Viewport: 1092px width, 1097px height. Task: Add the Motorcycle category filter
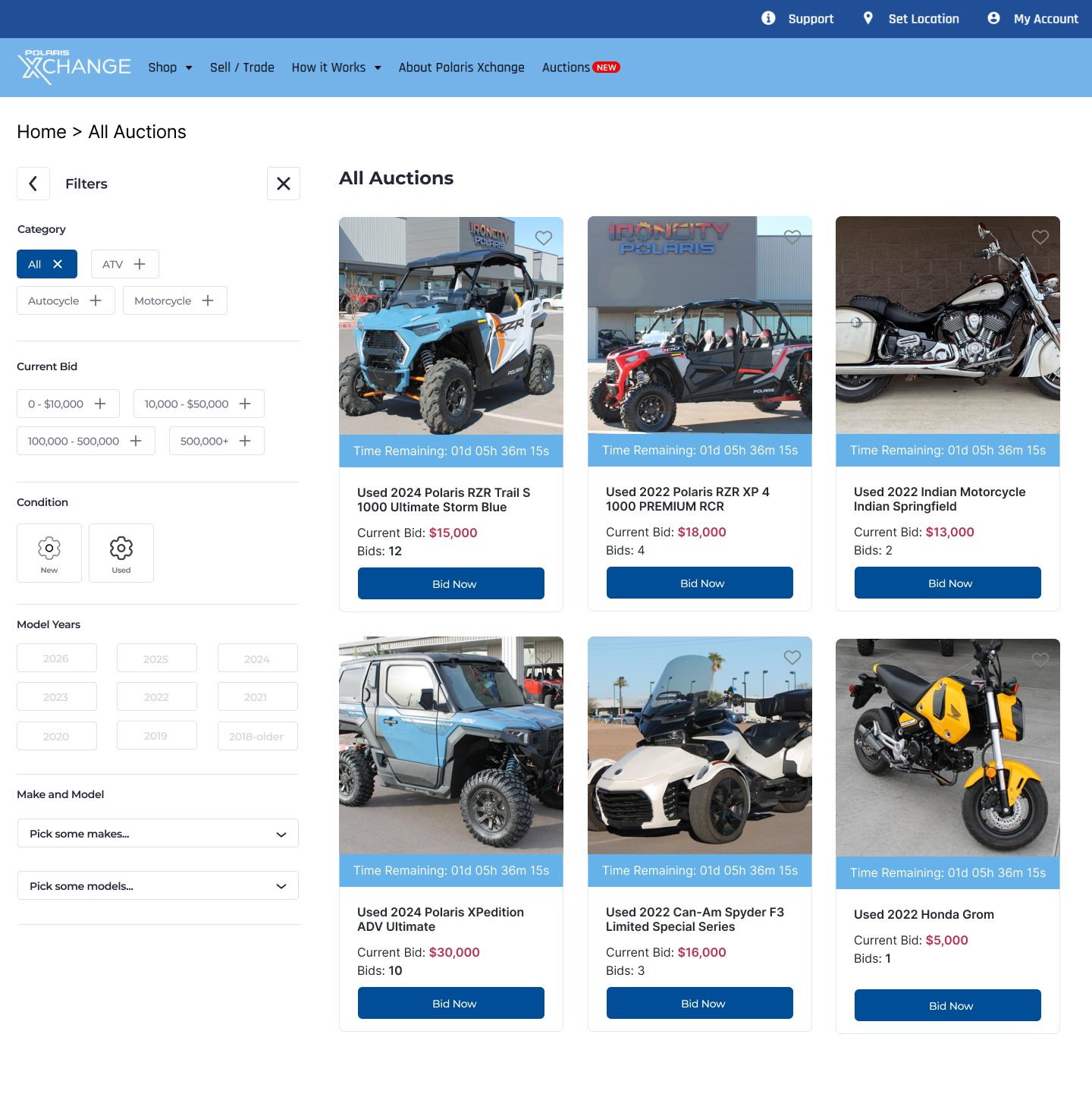(x=175, y=300)
